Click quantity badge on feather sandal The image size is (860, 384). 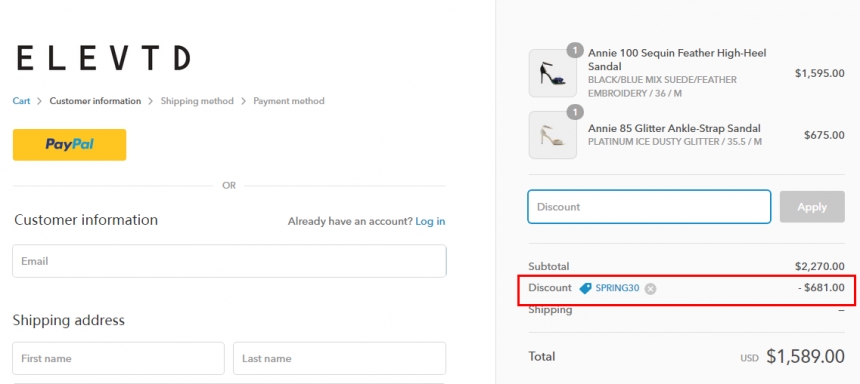pyautogui.click(x=575, y=50)
